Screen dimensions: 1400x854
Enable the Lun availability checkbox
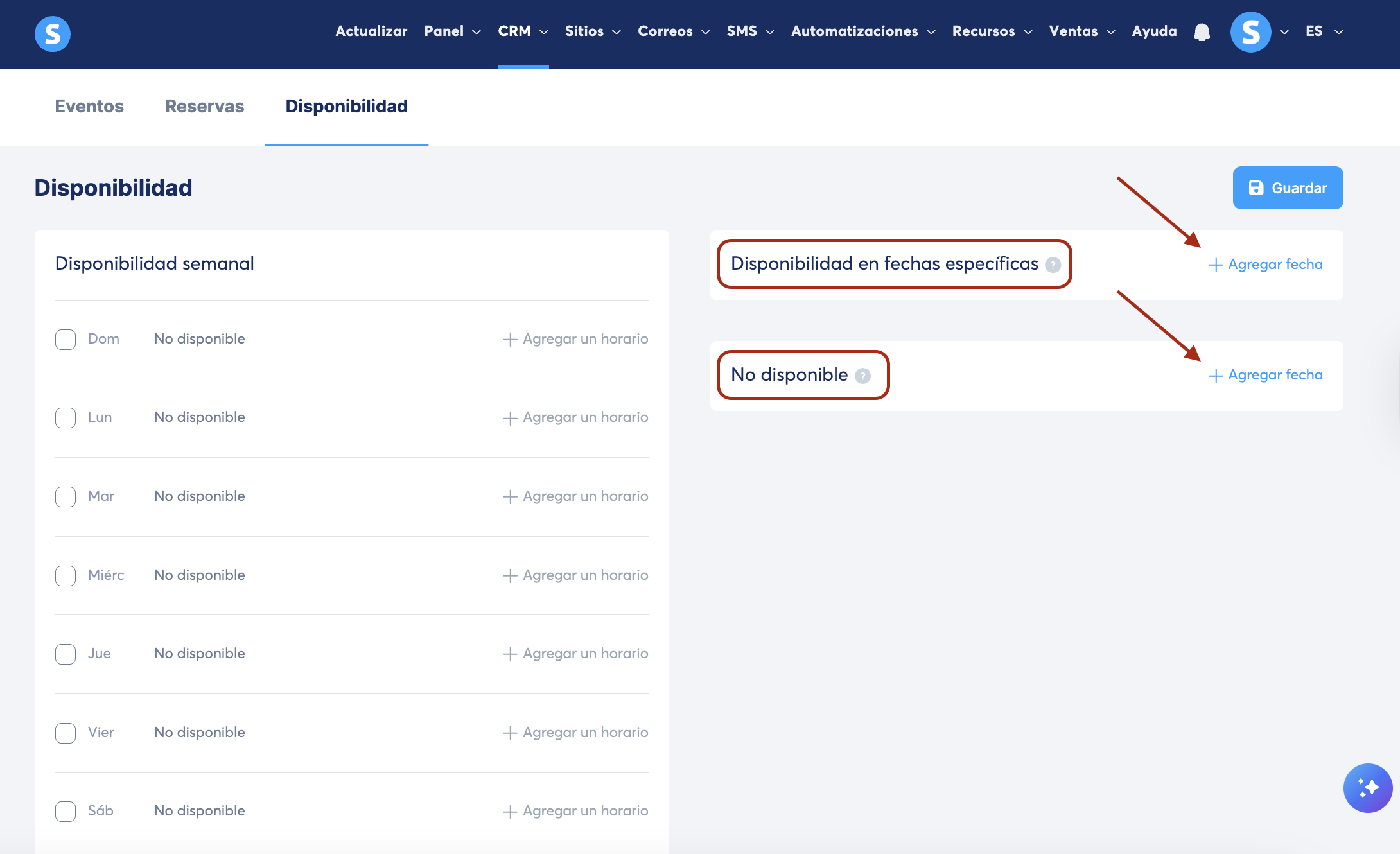[66, 418]
